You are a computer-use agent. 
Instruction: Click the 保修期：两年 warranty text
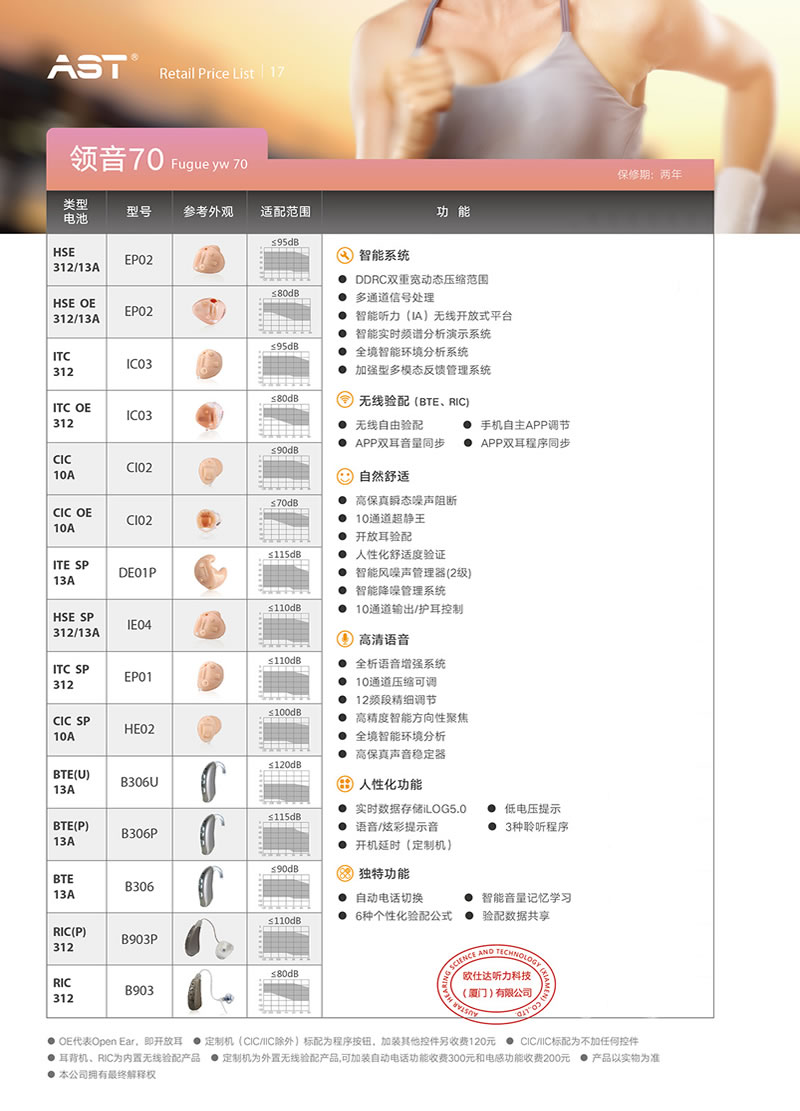650,174
